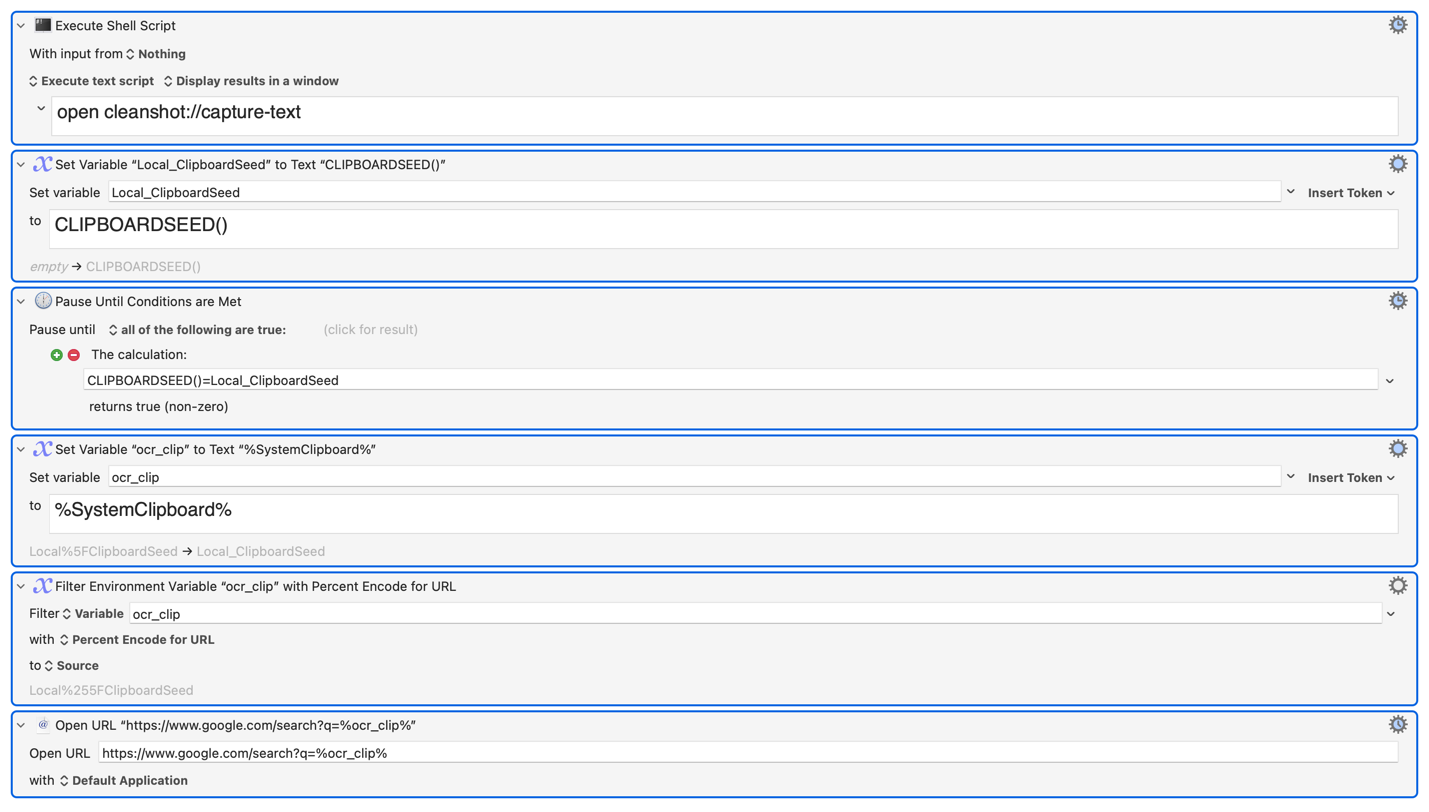Click the 'The calculation:' condition label
This screenshot has width=1429, height=812.
pyautogui.click(x=139, y=355)
